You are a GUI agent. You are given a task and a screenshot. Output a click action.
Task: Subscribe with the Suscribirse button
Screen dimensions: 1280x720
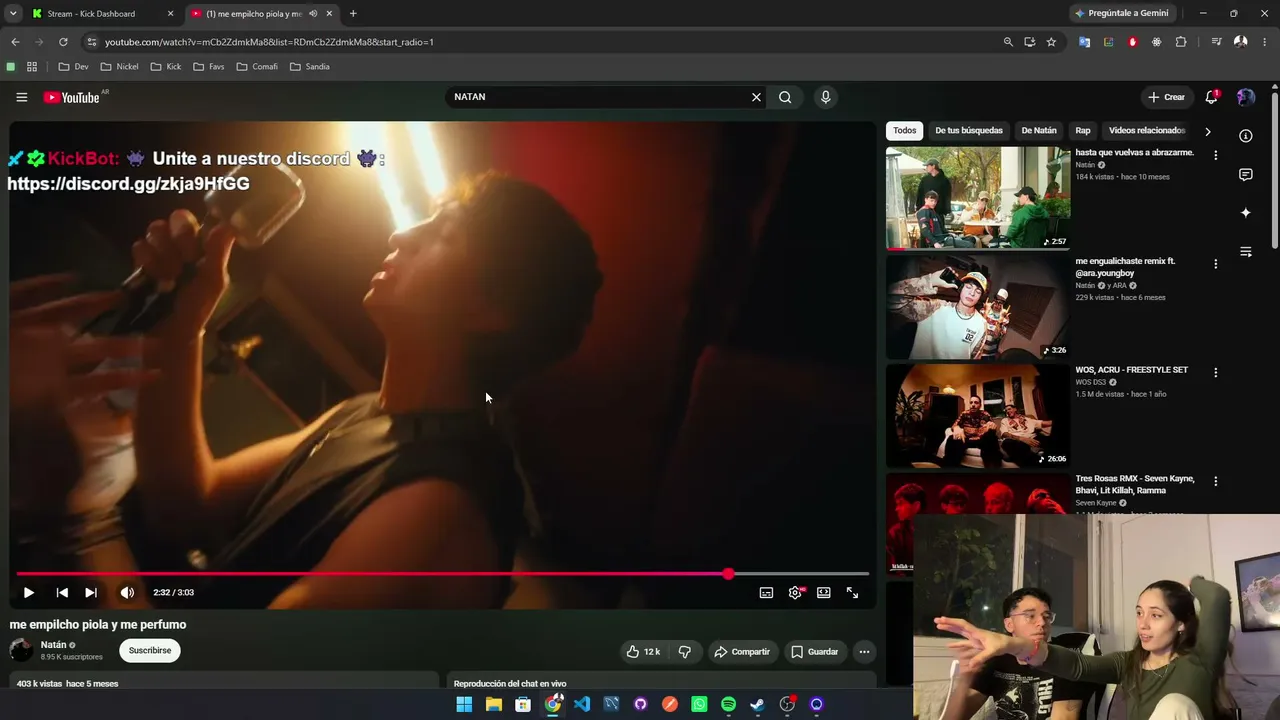click(150, 650)
